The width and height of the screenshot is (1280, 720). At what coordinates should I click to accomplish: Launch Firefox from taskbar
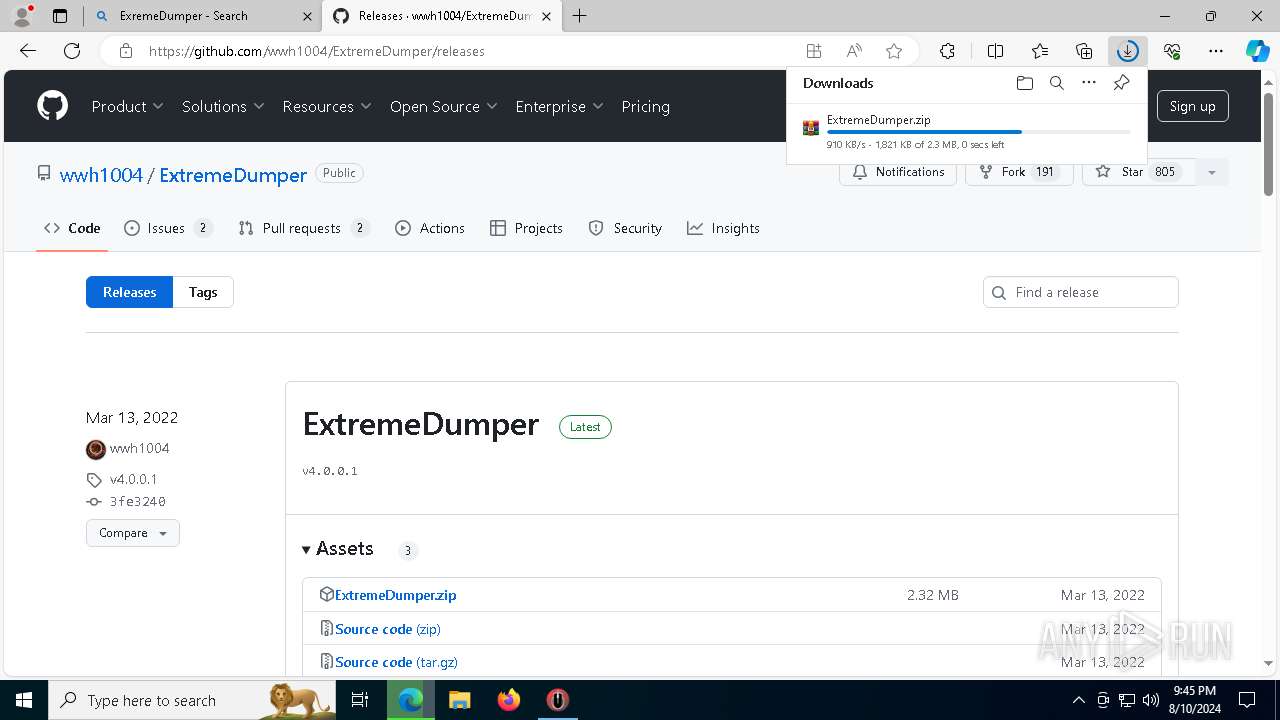[509, 700]
